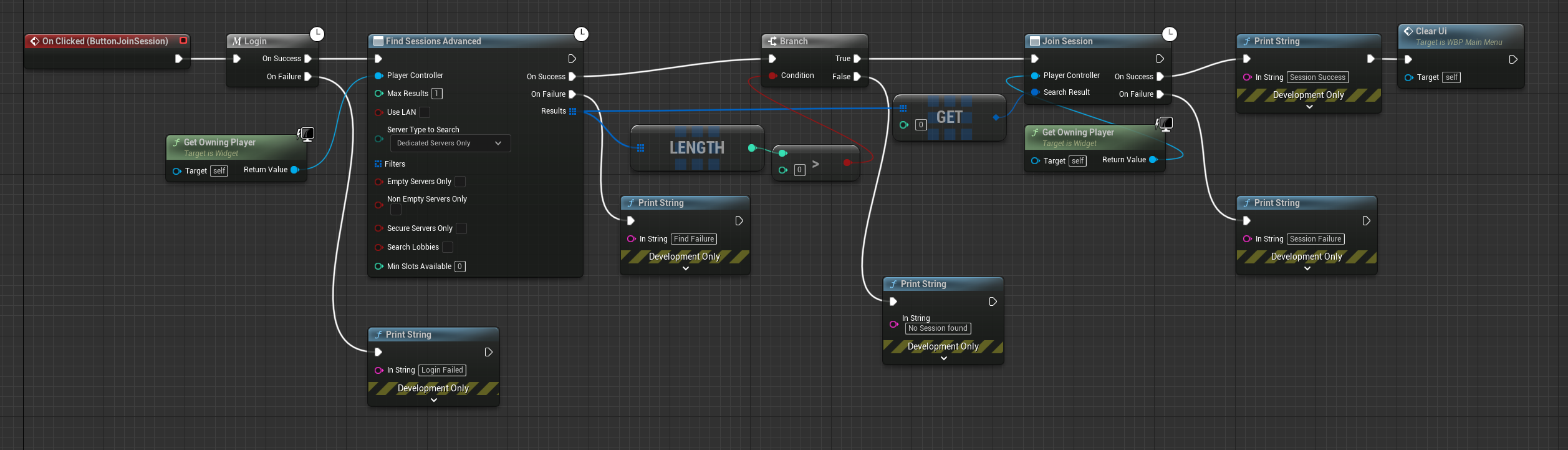Screen dimensions: 1568x450
Task: Click the clock icon on Join Session node
Action: (x=1170, y=34)
